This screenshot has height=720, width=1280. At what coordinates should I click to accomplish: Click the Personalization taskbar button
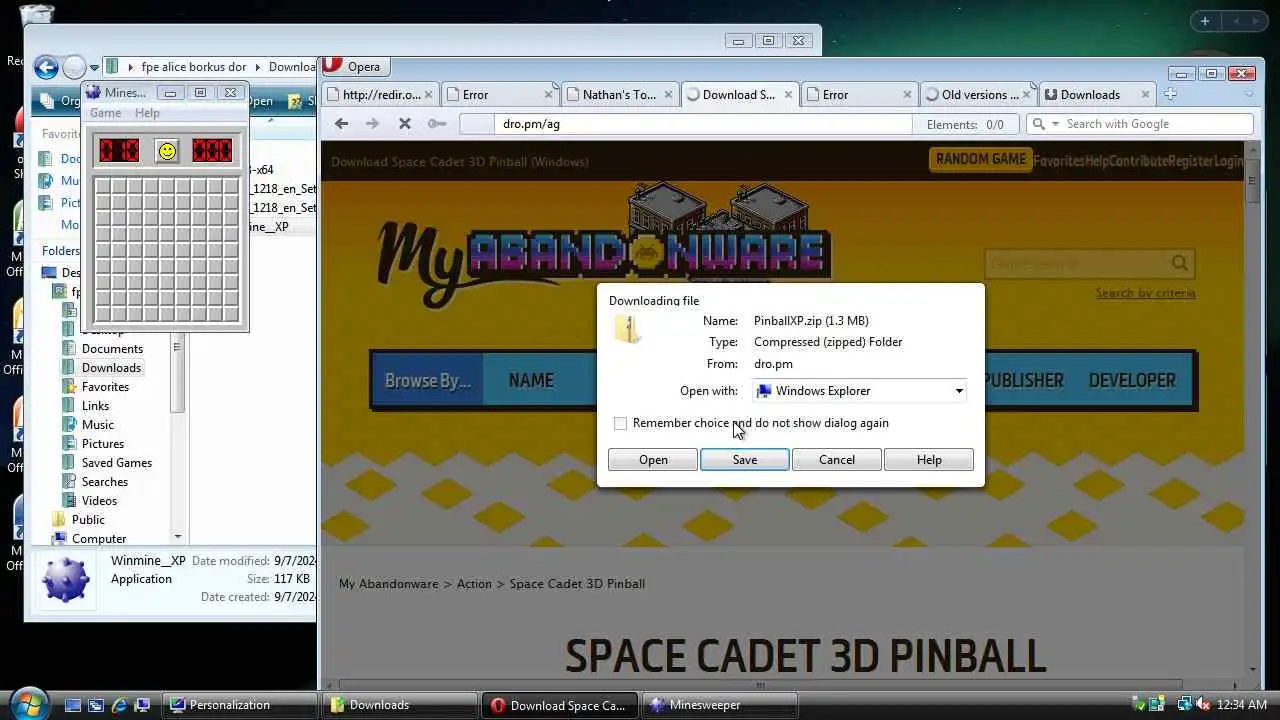[240, 705]
